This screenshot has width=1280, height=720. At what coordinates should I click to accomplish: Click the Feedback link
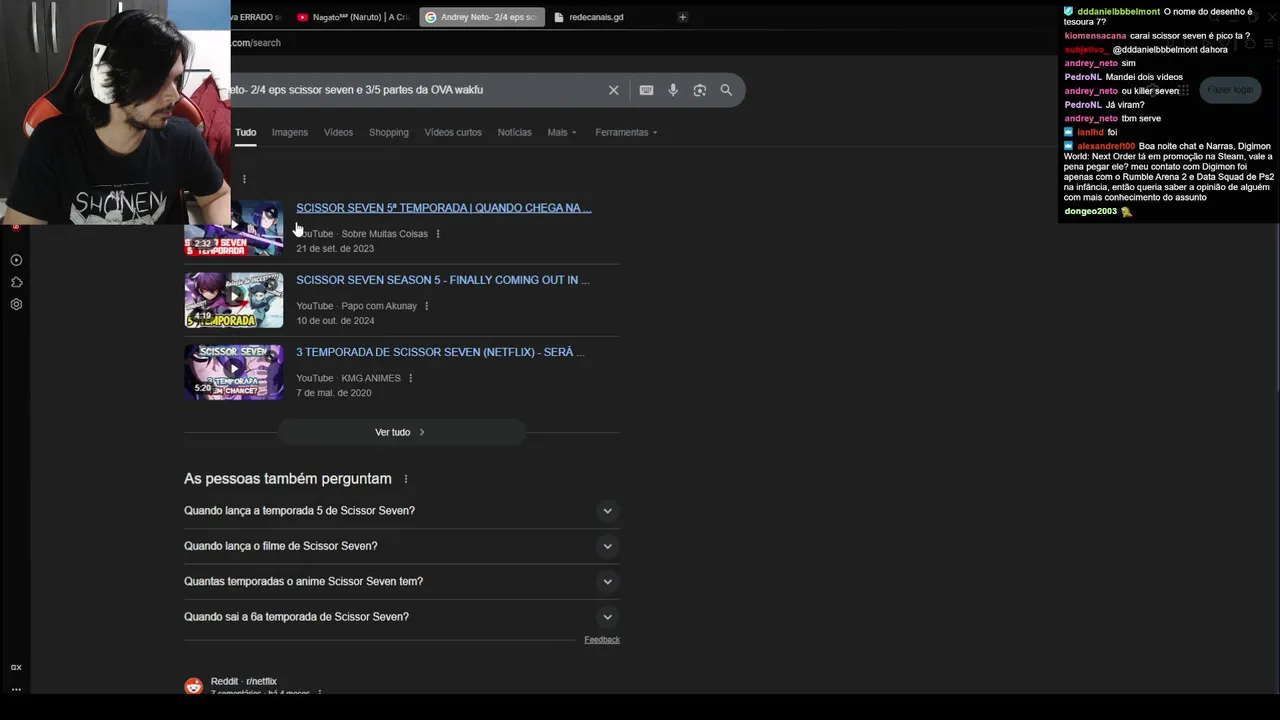[602, 640]
